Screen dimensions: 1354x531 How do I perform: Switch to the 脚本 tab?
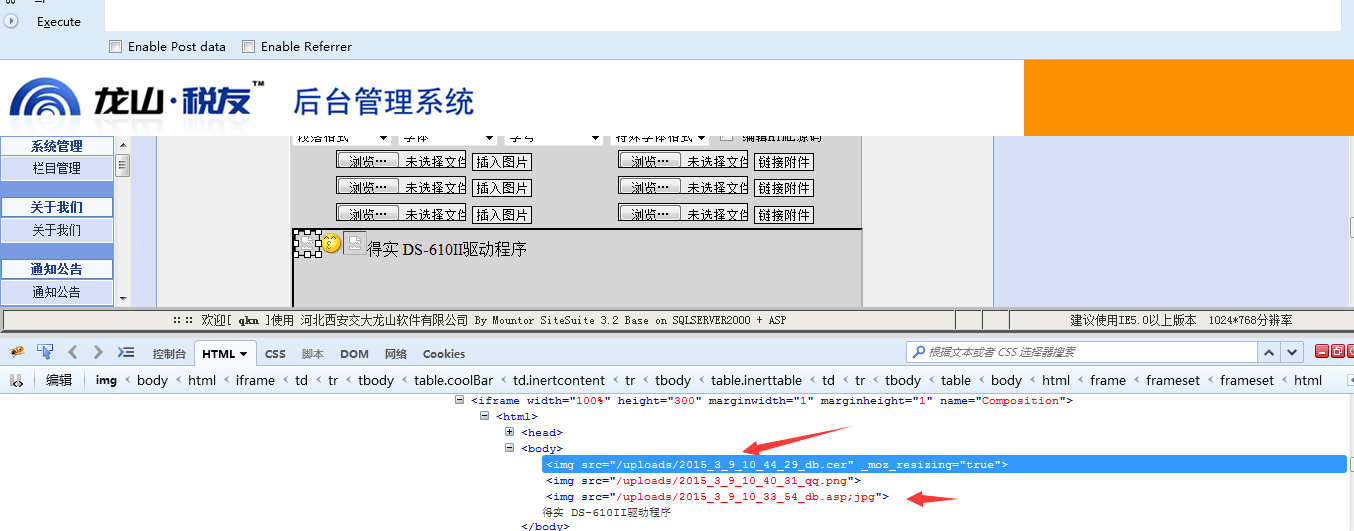(313, 354)
